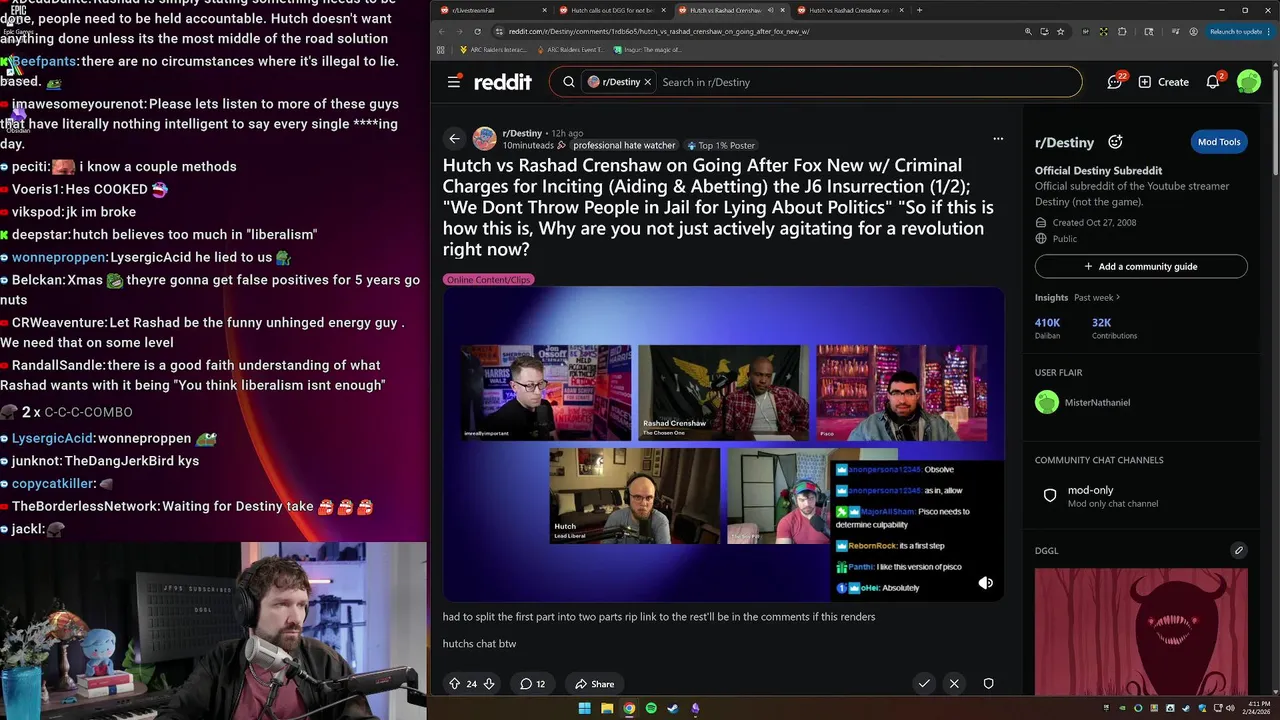Click the address bar URL
1280x720 pixels.
[659, 31]
